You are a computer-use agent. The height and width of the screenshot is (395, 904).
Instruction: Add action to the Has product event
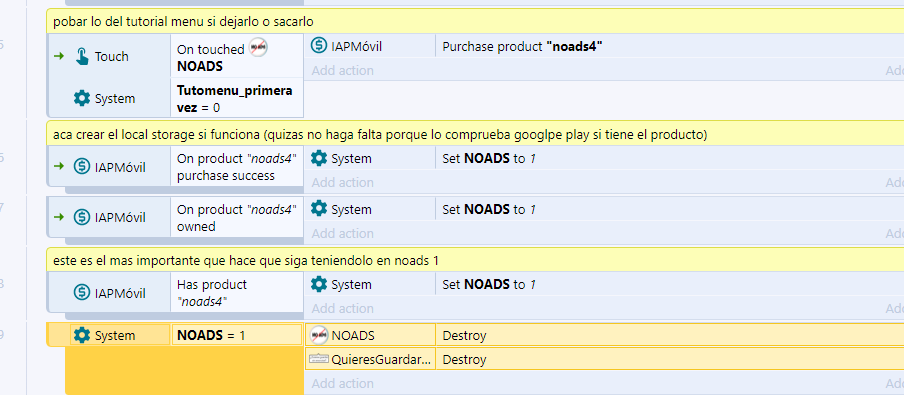coord(342,309)
